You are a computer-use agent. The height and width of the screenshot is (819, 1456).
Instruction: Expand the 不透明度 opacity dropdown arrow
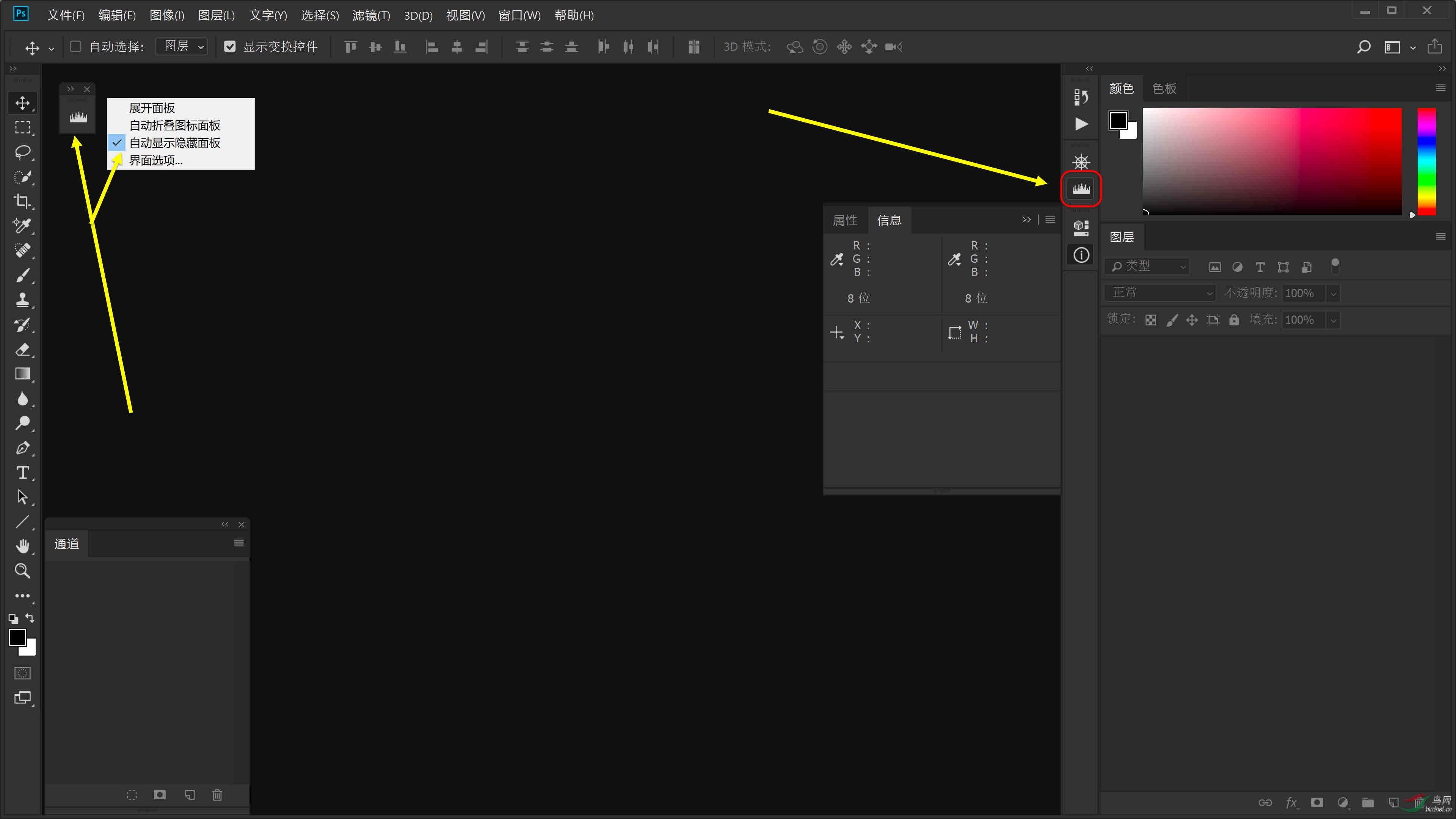[1334, 293]
